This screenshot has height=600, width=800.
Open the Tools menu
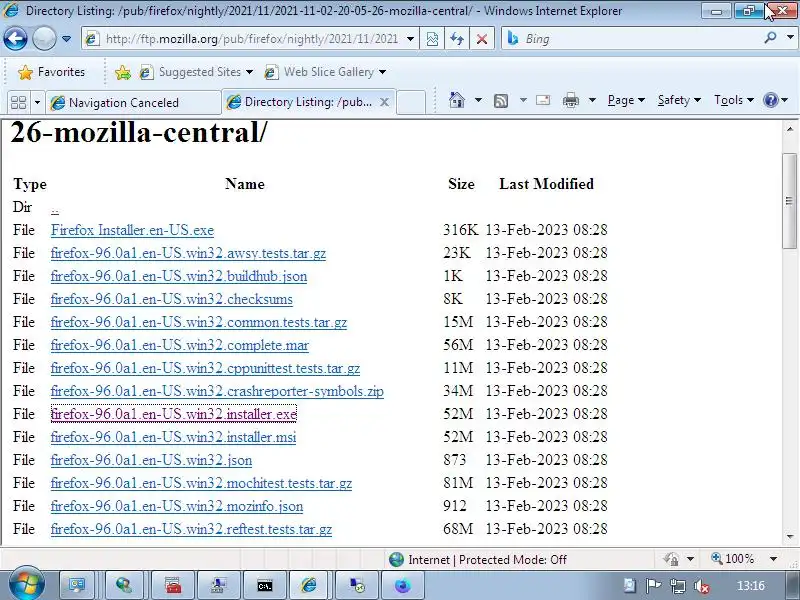pos(734,100)
